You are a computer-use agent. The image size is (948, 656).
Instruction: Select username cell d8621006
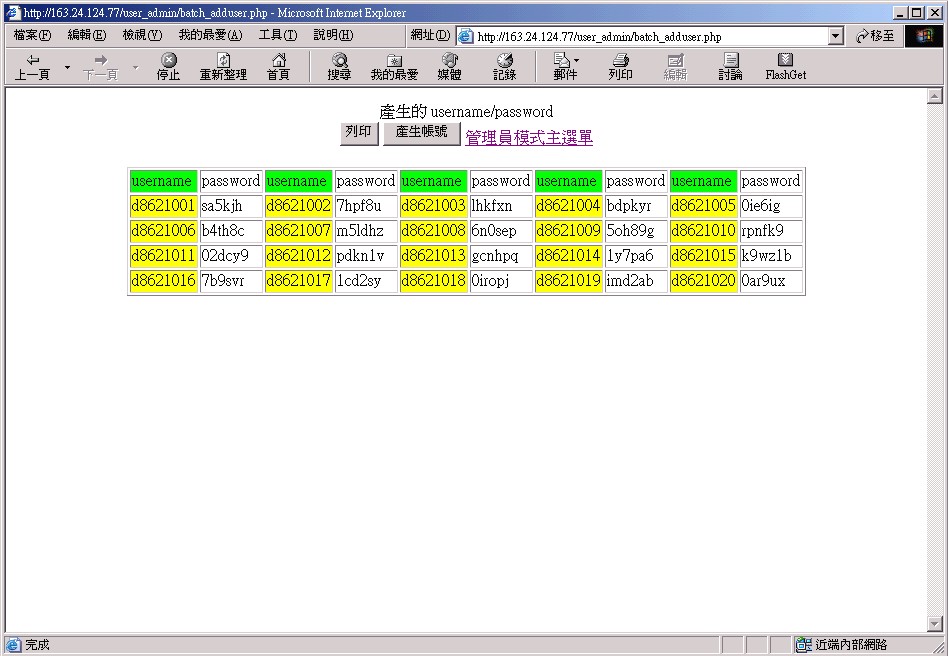click(163, 230)
